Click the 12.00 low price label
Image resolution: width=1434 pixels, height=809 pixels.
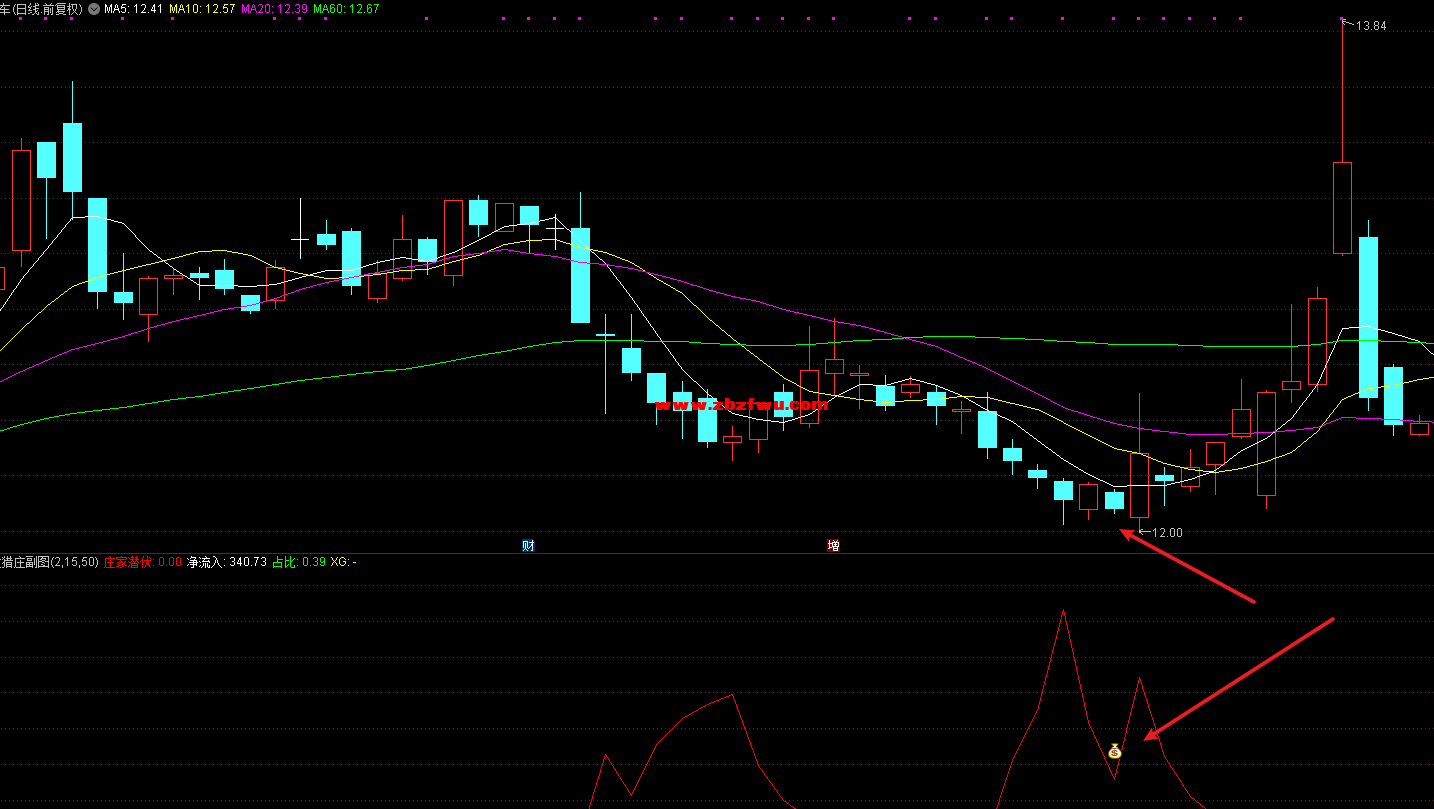(1167, 533)
